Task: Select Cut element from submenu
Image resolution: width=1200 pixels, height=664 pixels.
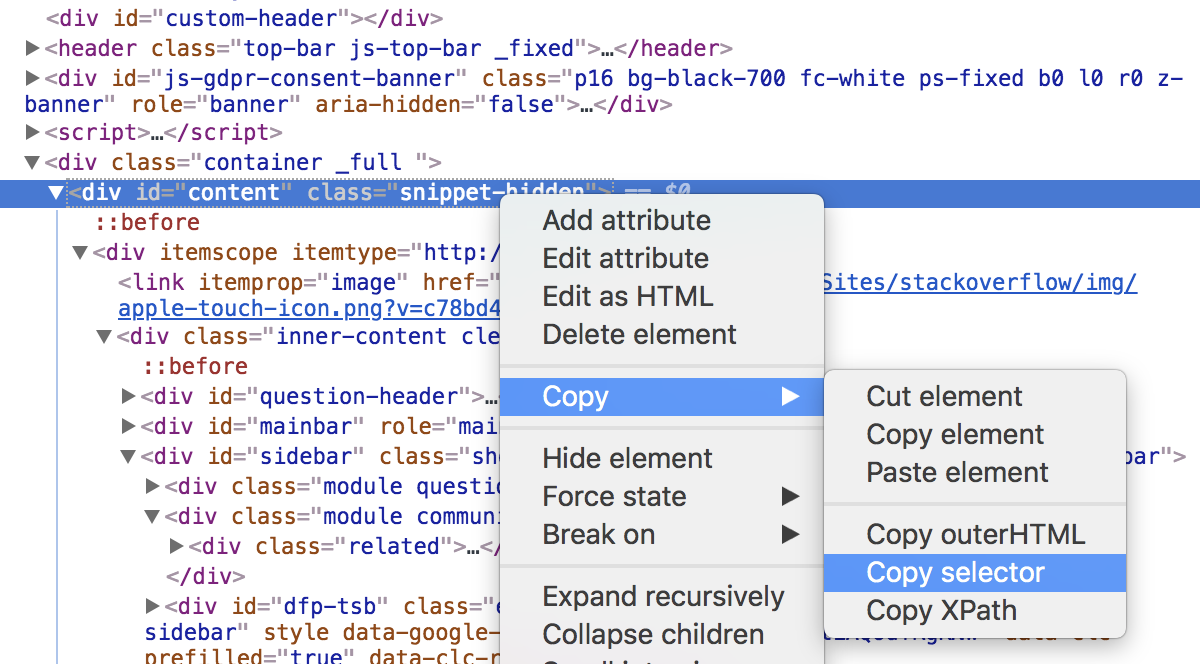Action: pyautogui.click(x=944, y=397)
